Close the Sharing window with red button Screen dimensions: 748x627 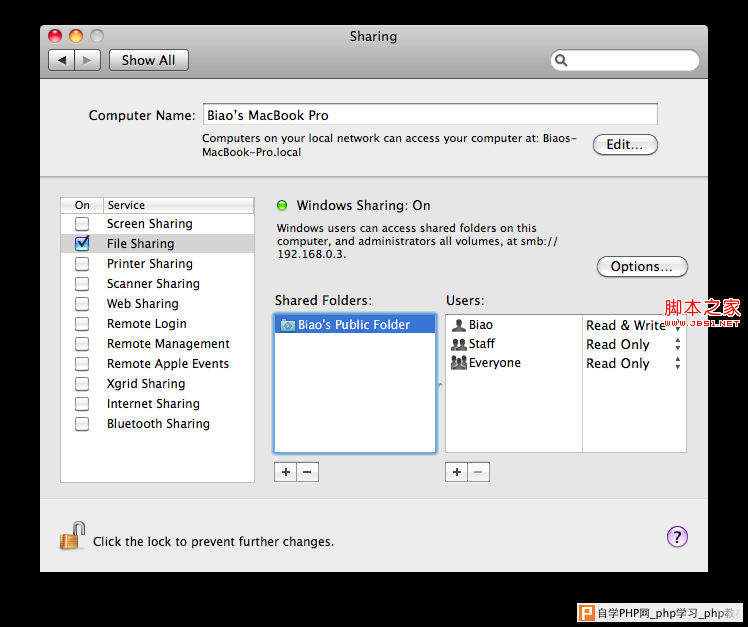click(55, 36)
